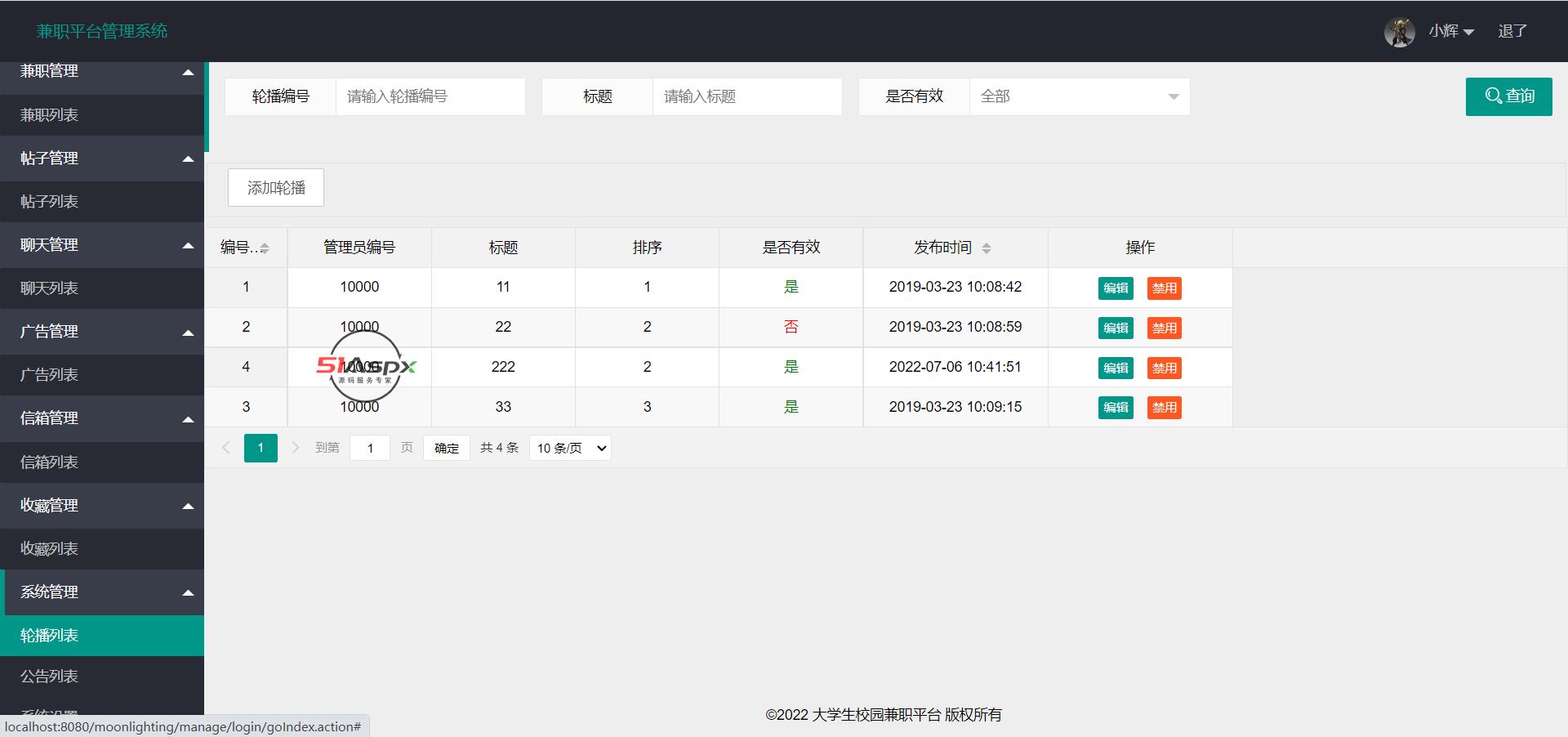Sort ascending/descending by 编号 column arrows
The image size is (1568, 737).
click(264, 248)
